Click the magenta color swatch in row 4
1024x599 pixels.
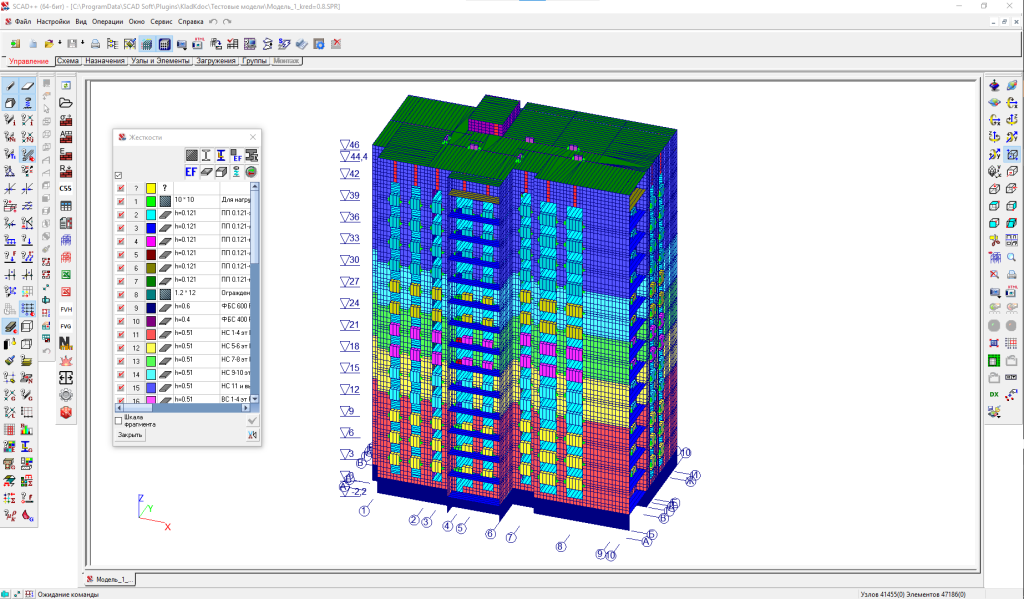(150, 241)
